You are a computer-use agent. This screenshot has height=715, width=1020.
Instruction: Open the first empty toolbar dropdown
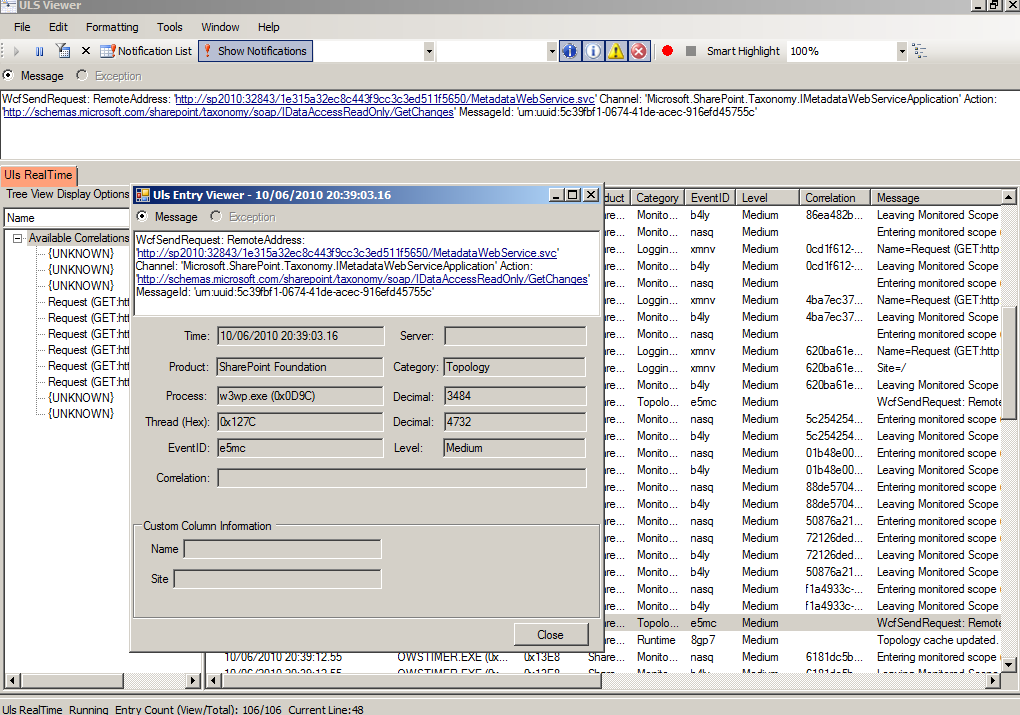pyautogui.click(x=429, y=51)
